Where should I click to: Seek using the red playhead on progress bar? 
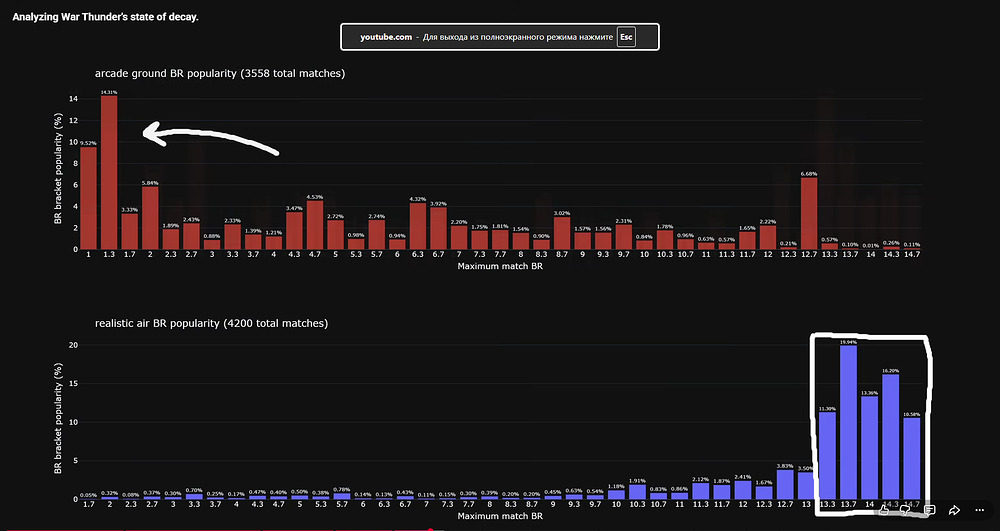[430, 529]
